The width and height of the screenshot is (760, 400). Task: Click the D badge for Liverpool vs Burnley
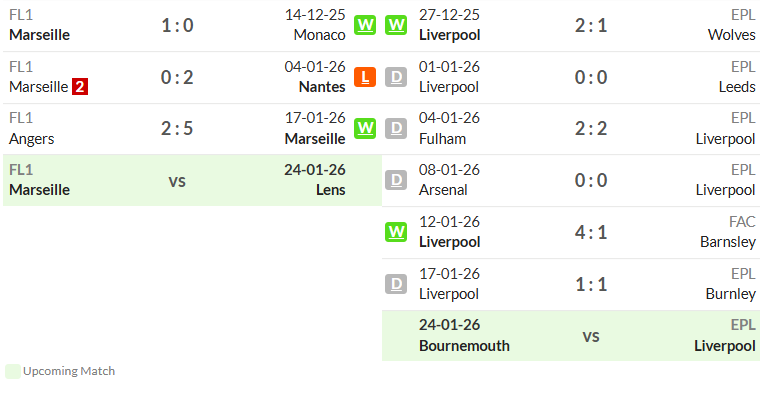coord(396,284)
